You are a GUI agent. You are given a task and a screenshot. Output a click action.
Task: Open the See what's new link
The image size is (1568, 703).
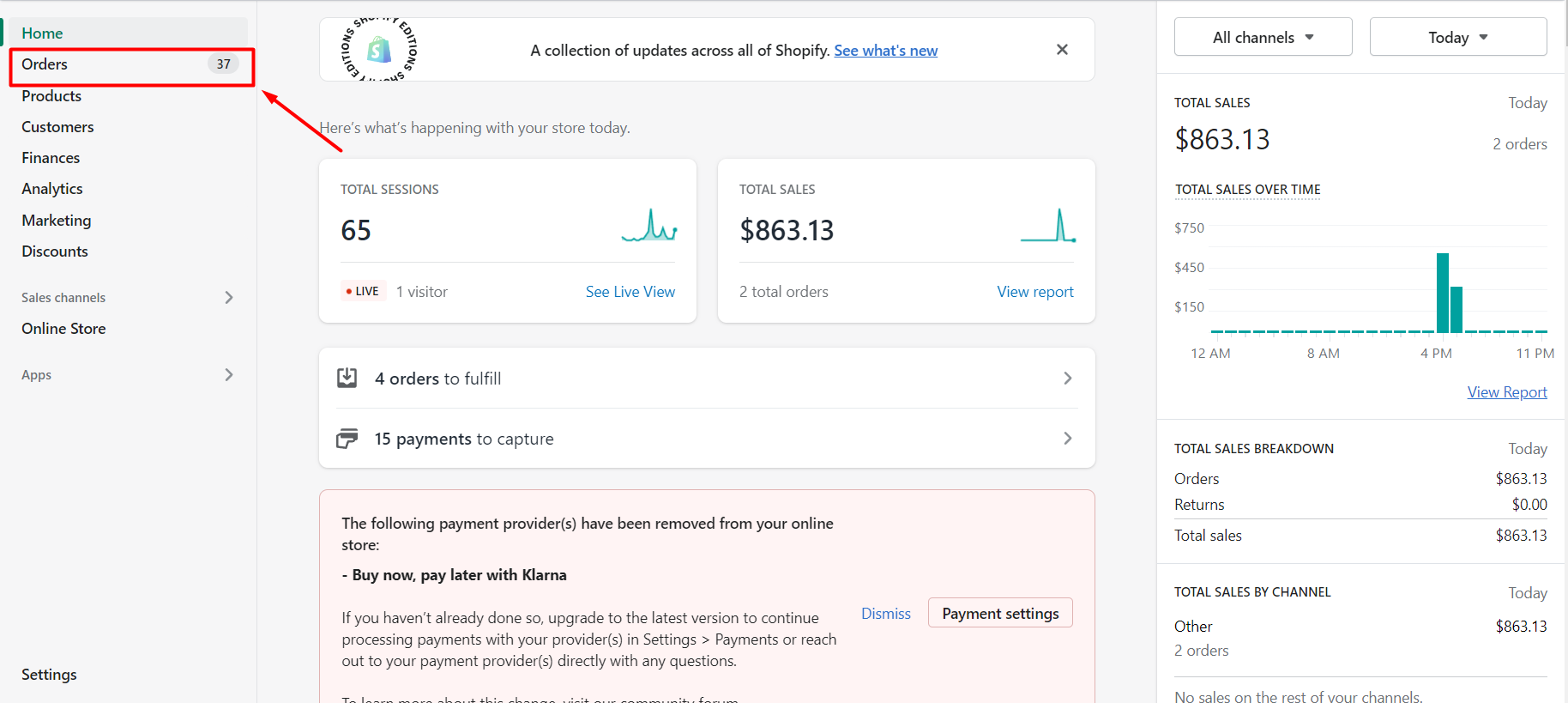885,51
